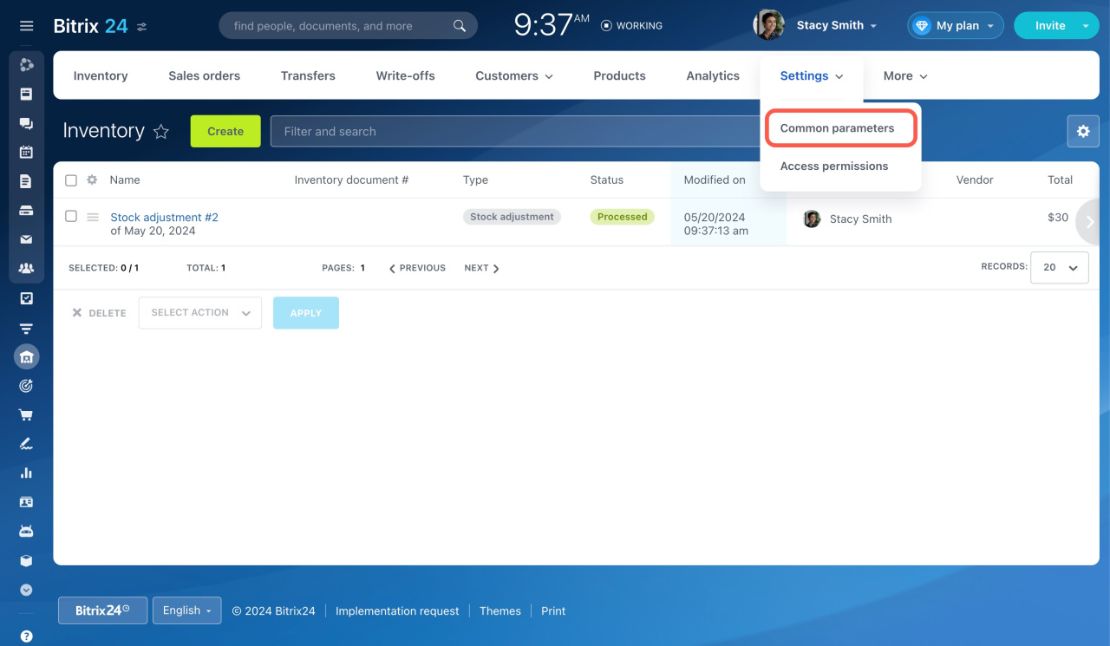The image size is (1110, 646).
Task: Open the mail envelope icon in sidebar
Action: [x=26, y=240]
